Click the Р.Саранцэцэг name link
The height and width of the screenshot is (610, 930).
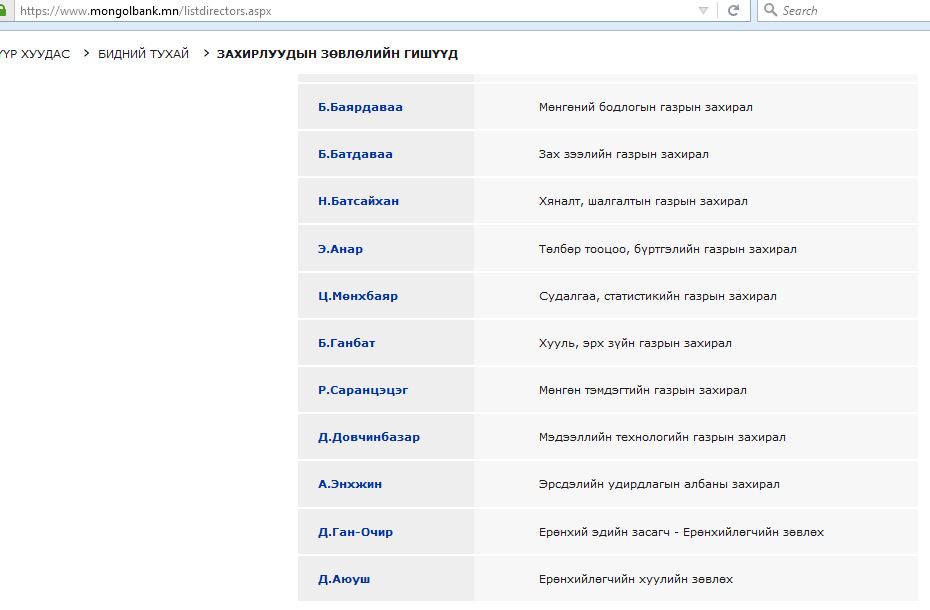(363, 390)
